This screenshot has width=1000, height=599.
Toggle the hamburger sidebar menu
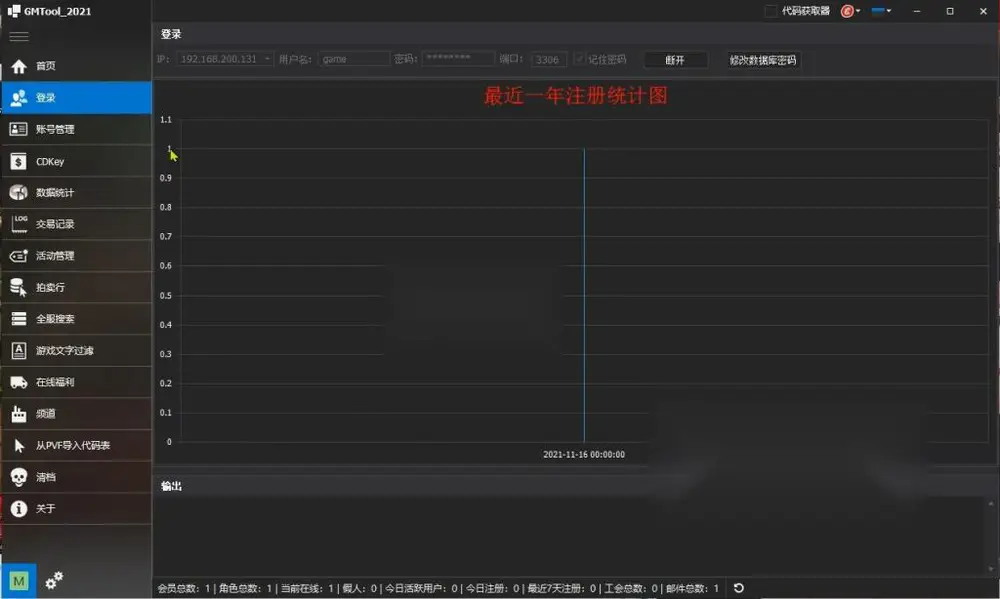click(18, 36)
